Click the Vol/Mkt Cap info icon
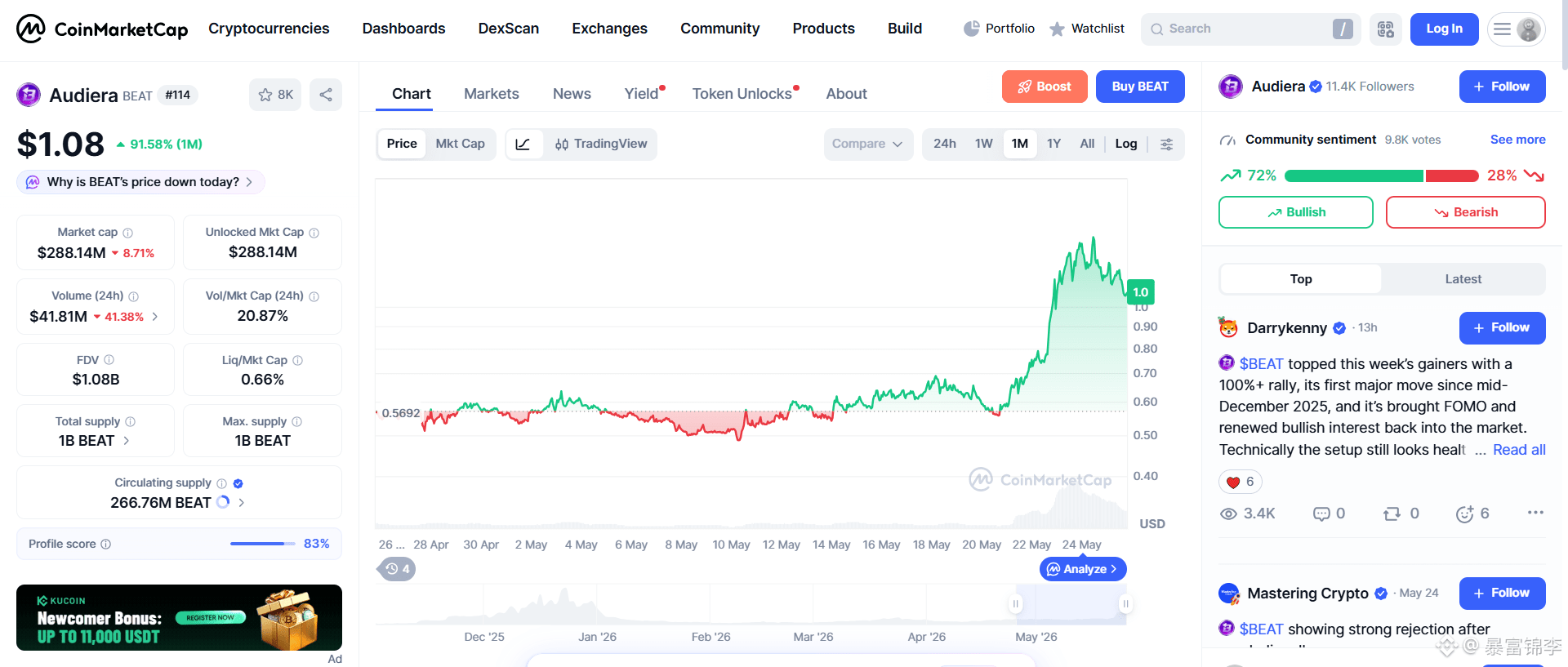The height and width of the screenshot is (667, 1568). click(x=314, y=296)
